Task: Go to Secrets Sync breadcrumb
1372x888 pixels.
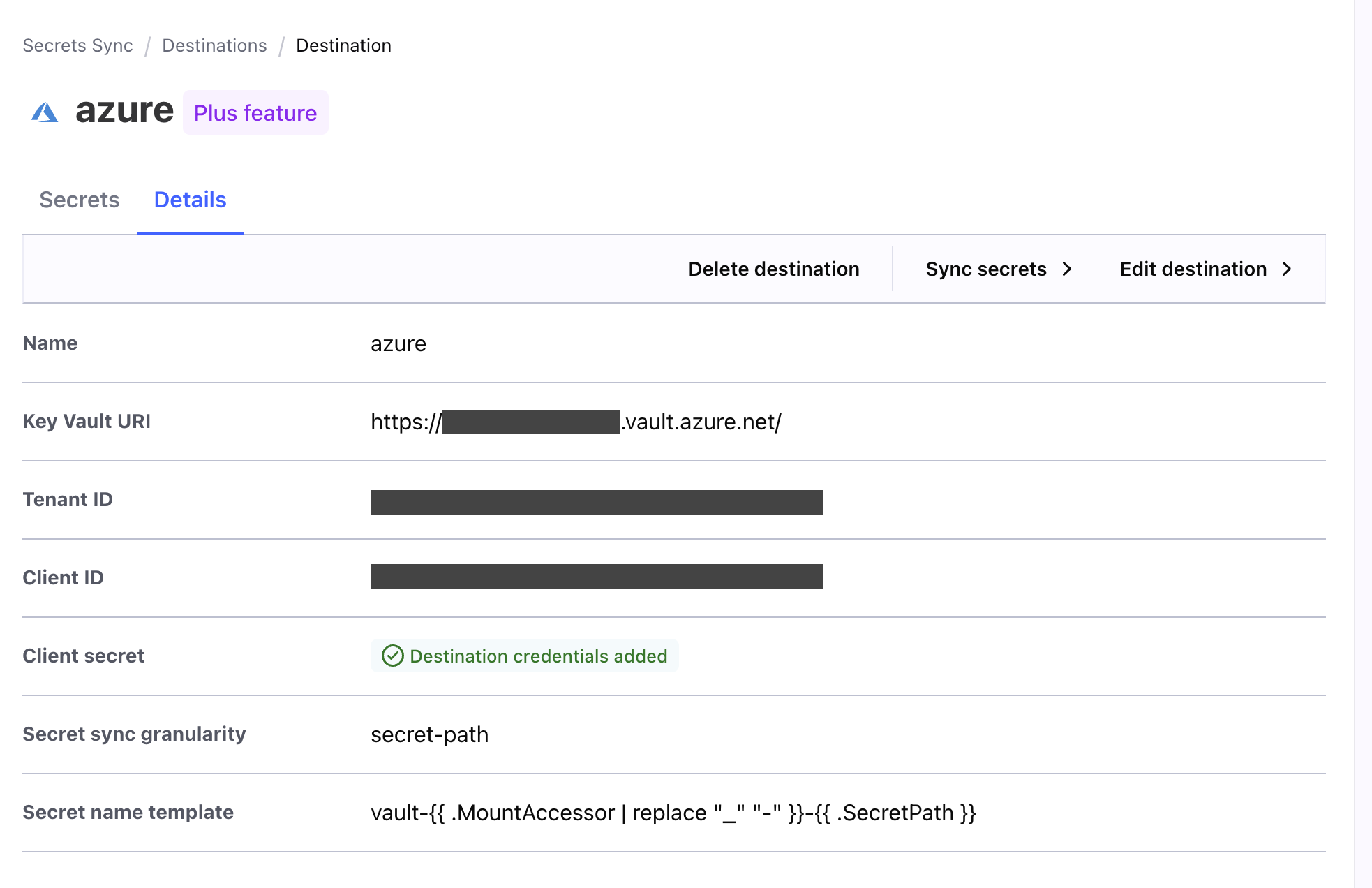Action: point(77,45)
